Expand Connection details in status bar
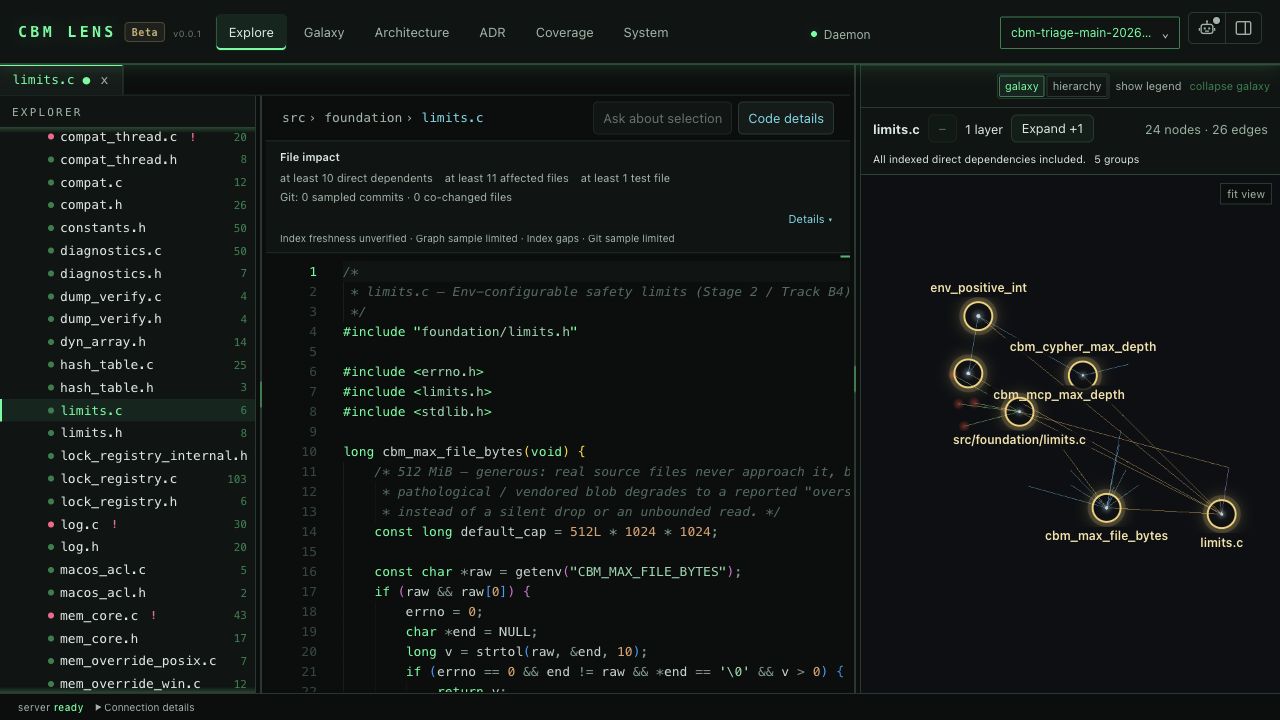The height and width of the screenshot is (720, 1280). coord(145,707)
